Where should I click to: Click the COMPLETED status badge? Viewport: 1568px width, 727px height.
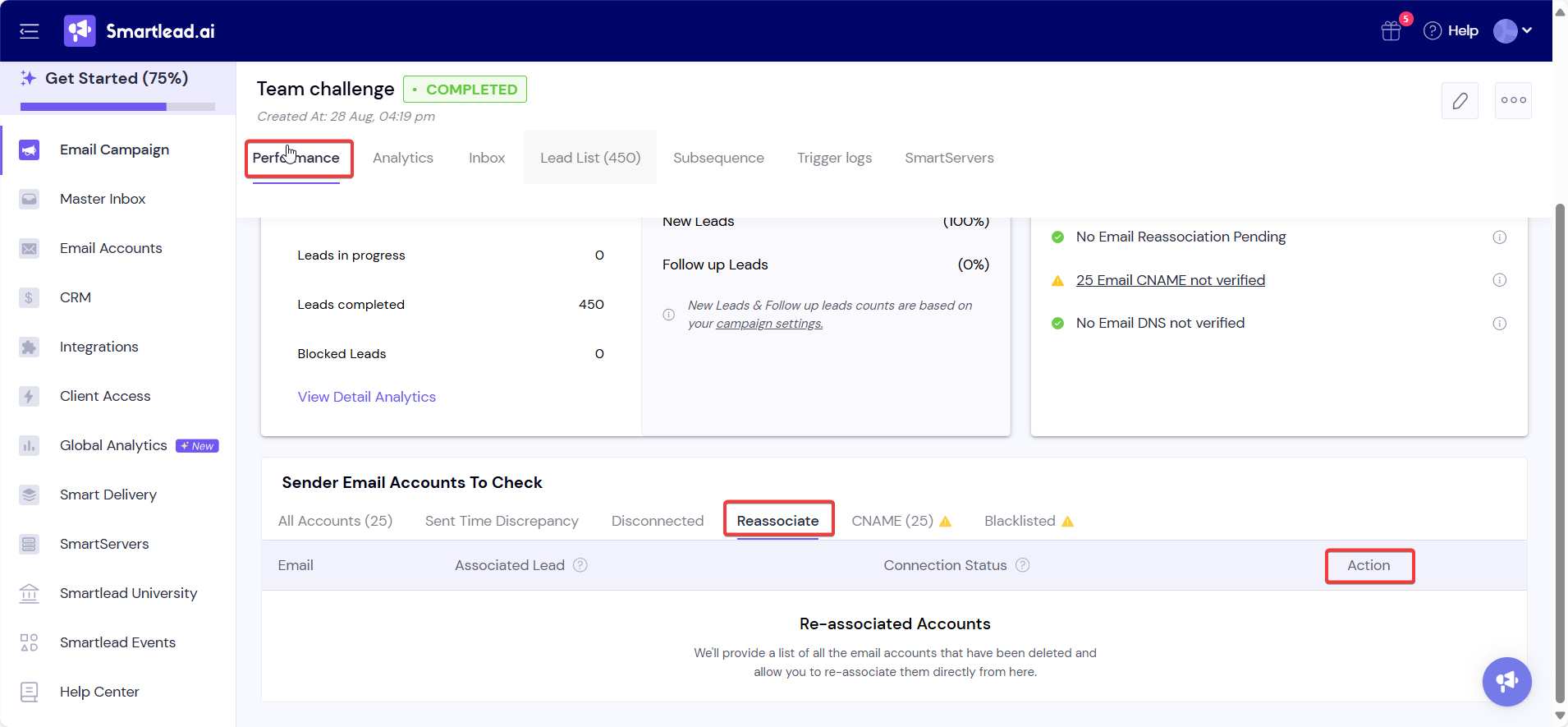click(465, 89)
